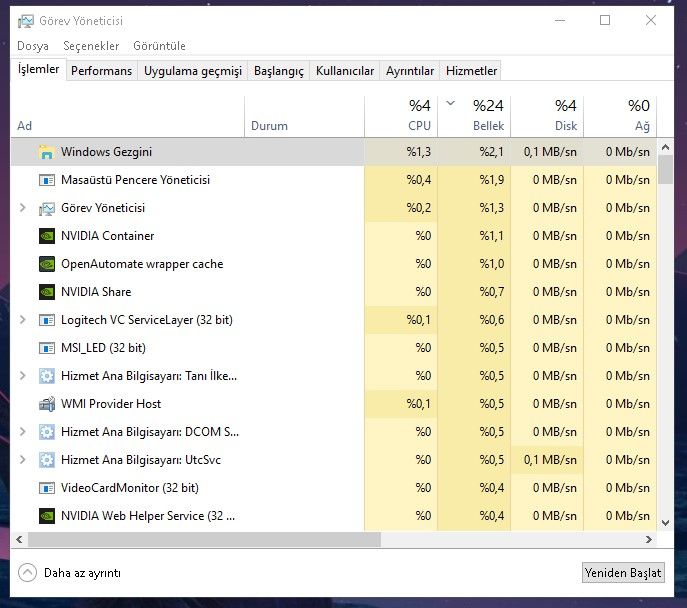The height and width of the screenshot is (608, 687).
Task: Click the vertical scrollbar up arrow
Action: (666, 147)
